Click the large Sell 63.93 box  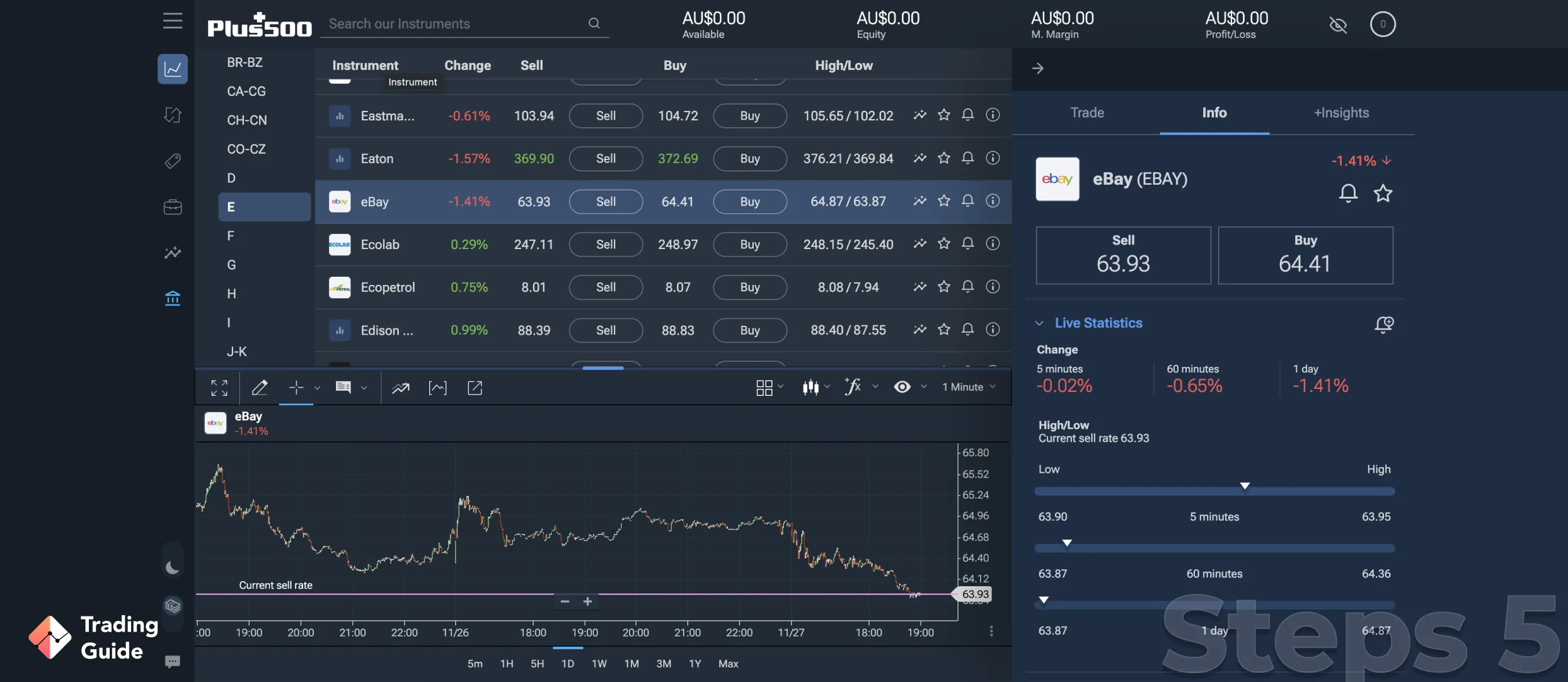[1123, 255]
